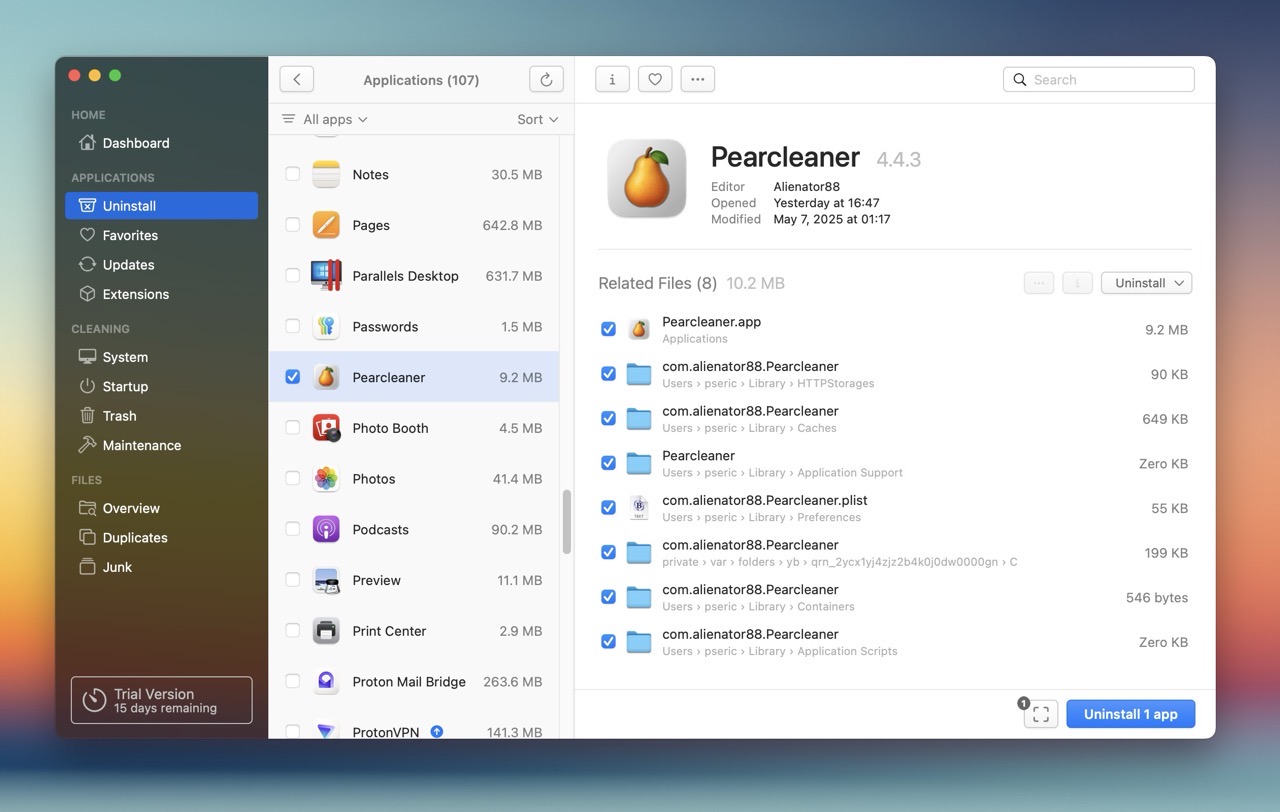Viewport: 1280px width, 812px height.
Task: Uncheck the Caches folder item
Action: tap(608, 418)
